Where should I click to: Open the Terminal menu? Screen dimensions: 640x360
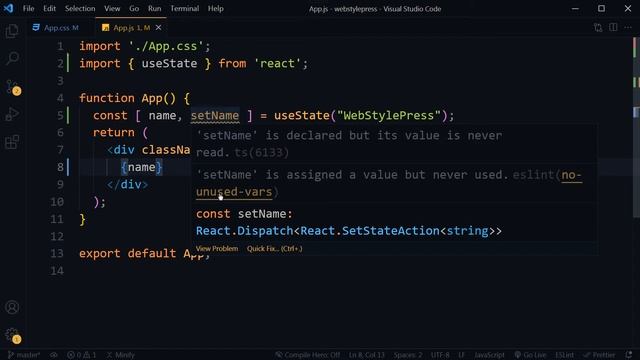[x=184, y=8]
